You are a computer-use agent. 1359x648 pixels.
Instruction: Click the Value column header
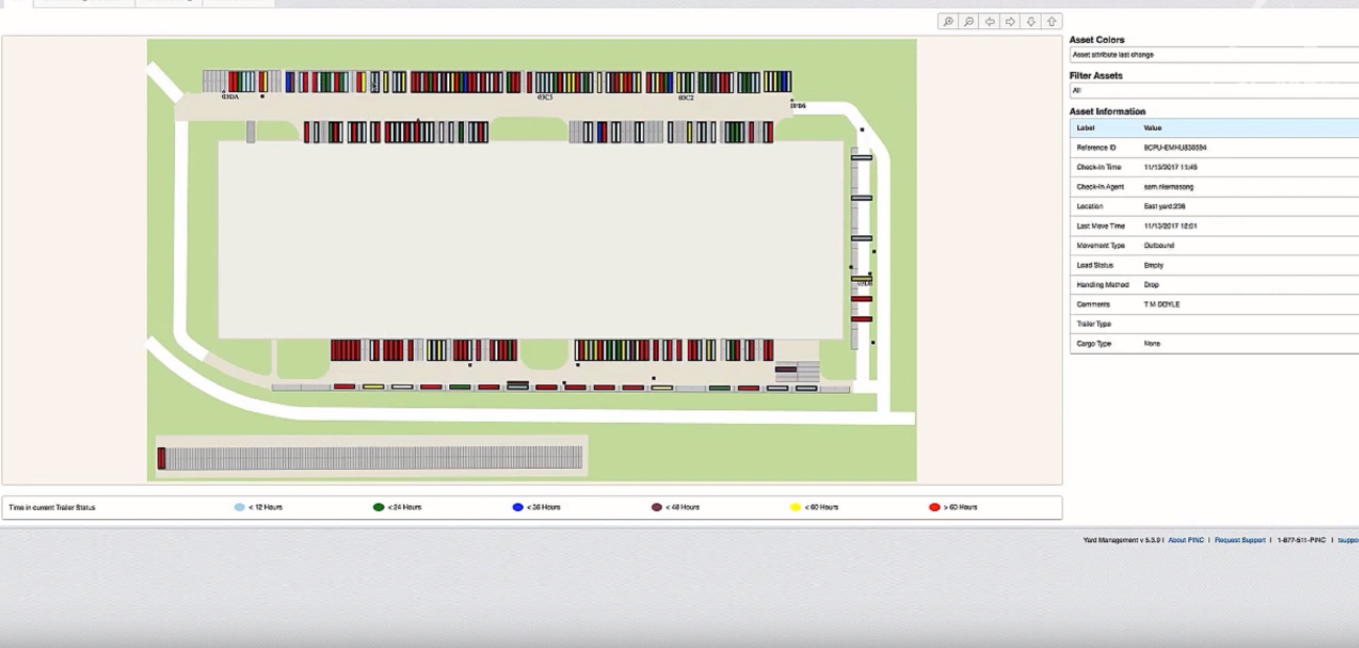1153,128
